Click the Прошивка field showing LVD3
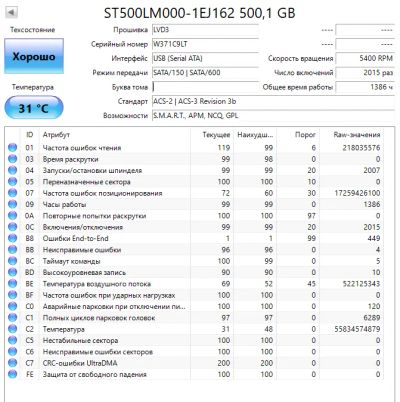The height and width of the screenshot is (402, 400). tap(205, 30)
